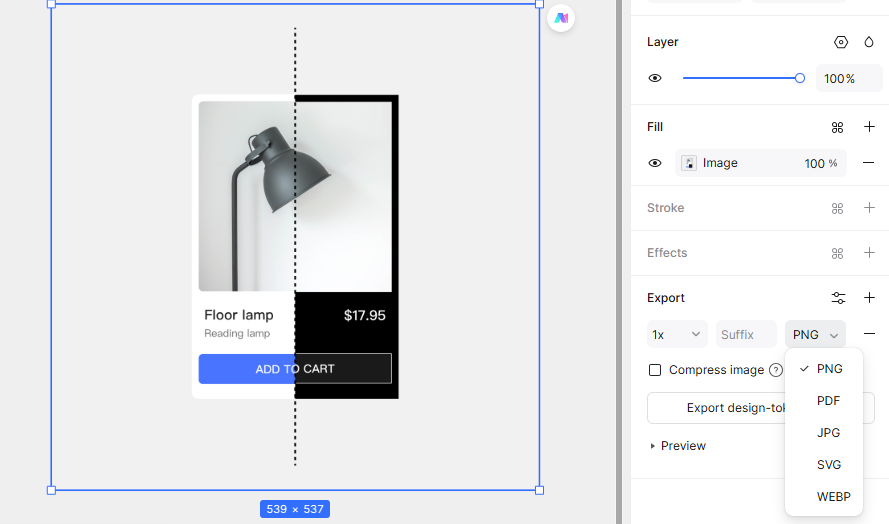Image resolution: width=889 pixels, height=524 pixels.
Task: Click the Layer section heading
Action: click(x=662, y=42)
